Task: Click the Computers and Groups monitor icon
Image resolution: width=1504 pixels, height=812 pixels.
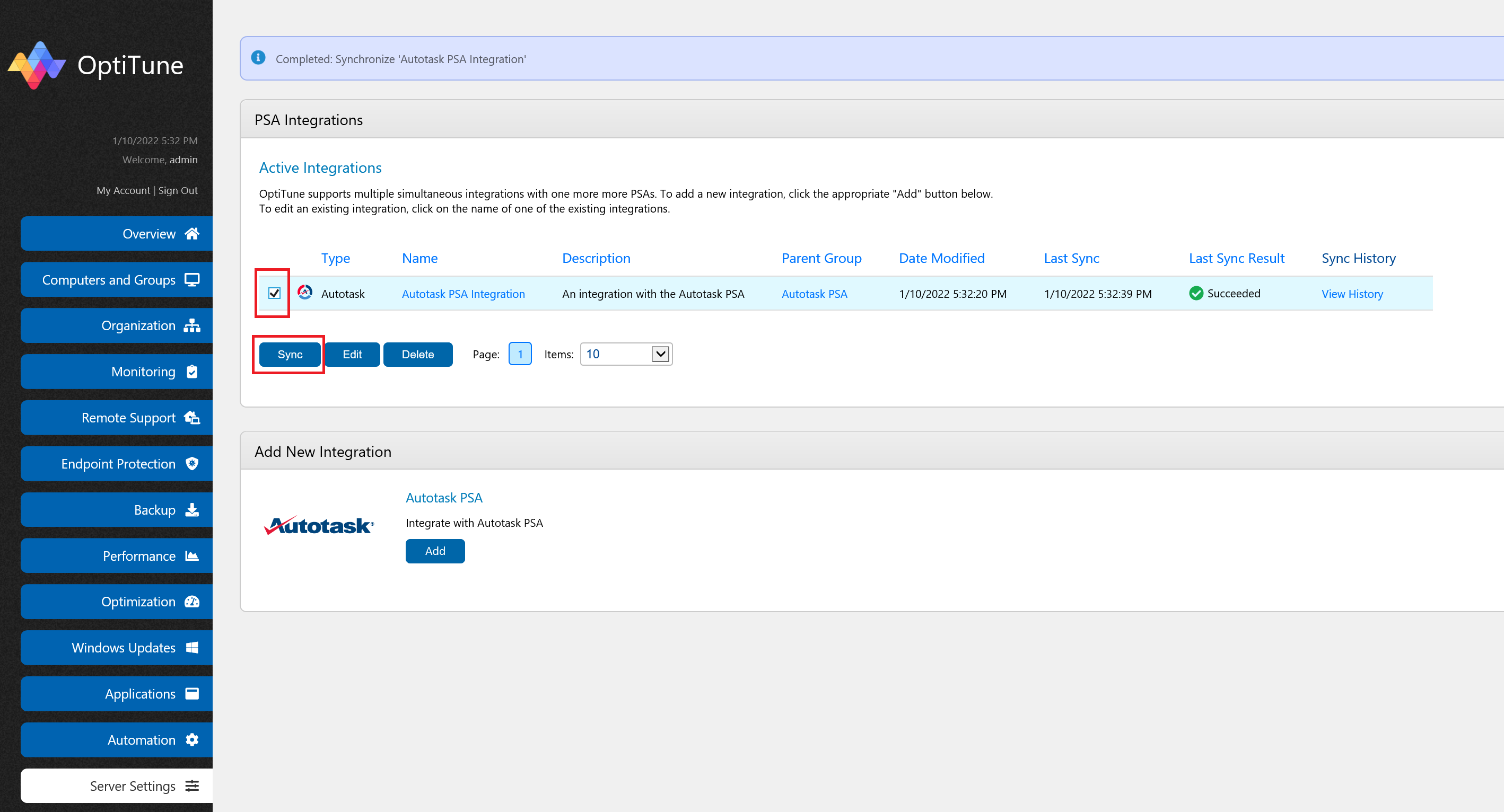Action: click(192, 279)
